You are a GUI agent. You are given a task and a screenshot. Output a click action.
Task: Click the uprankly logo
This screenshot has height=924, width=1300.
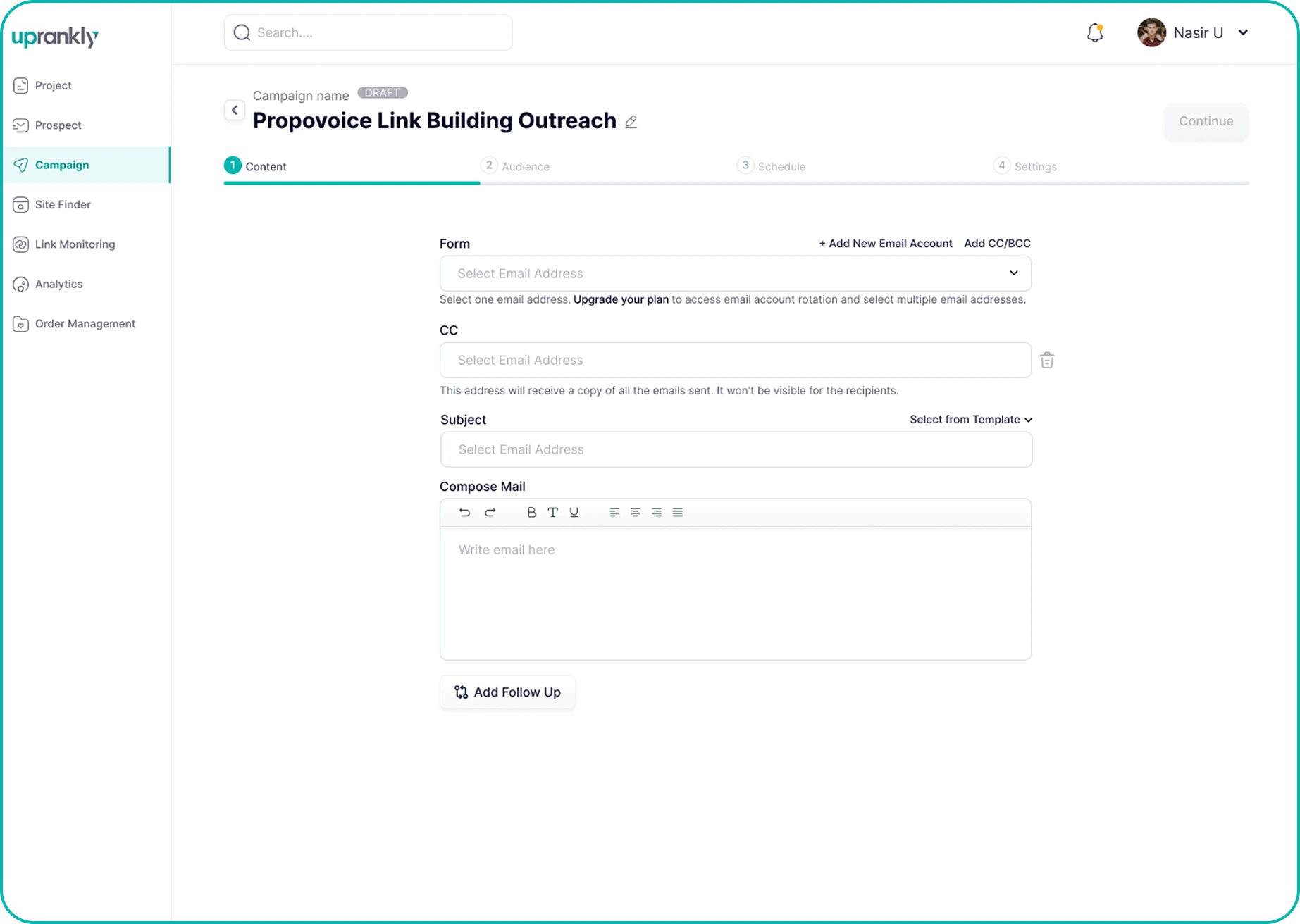click(55, 37)
